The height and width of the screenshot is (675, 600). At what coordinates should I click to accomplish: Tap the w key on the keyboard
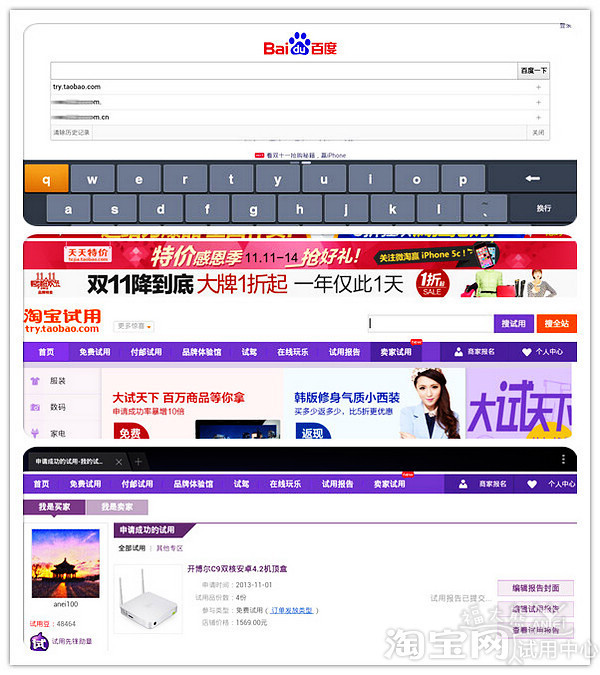pyautogui.click(x=93, y=179)
